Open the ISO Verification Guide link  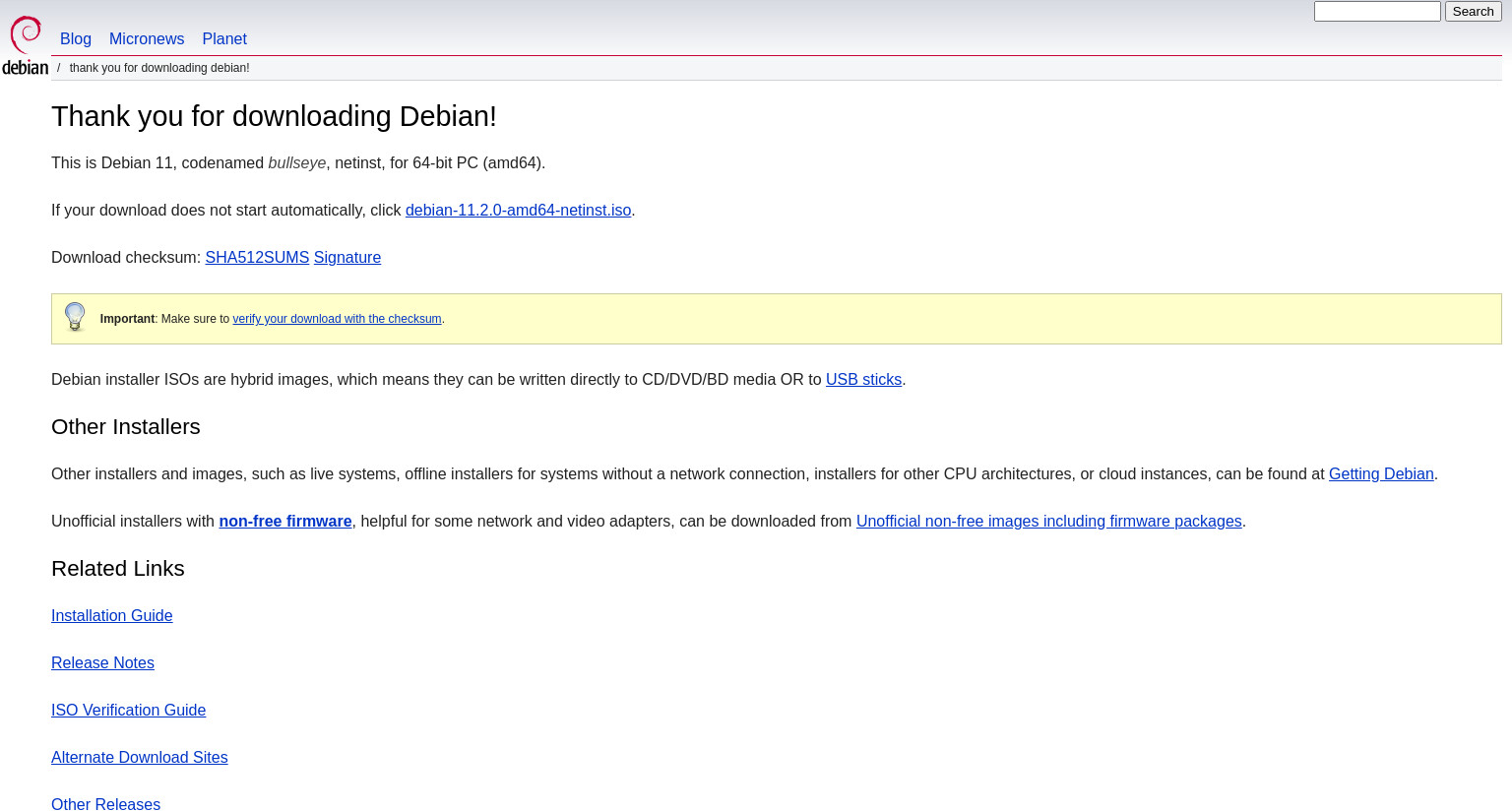tap(129, 710)
